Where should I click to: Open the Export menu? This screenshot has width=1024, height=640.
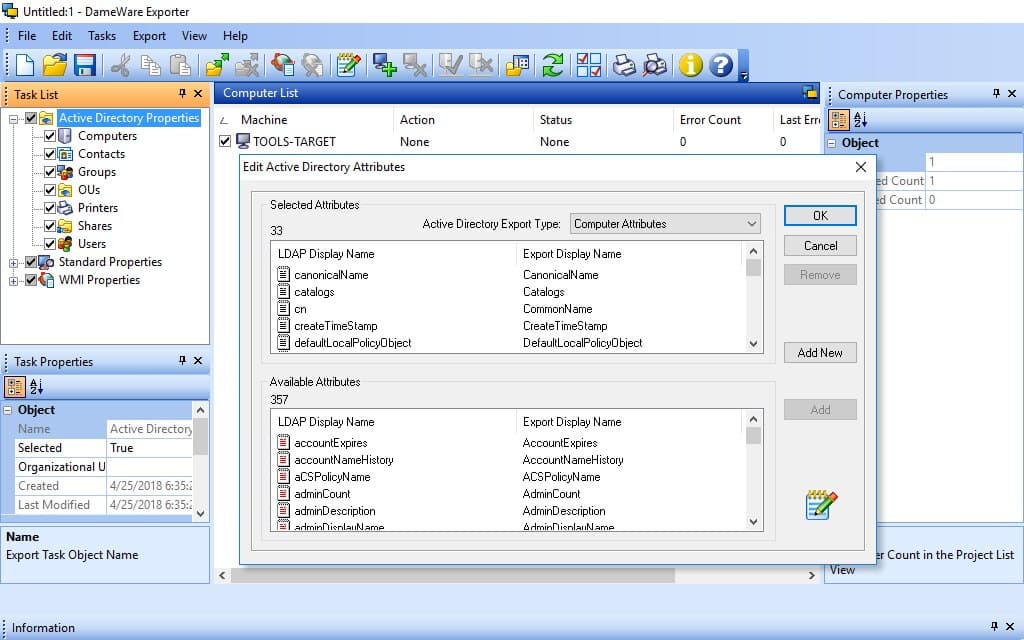click(x=148, y=35)
